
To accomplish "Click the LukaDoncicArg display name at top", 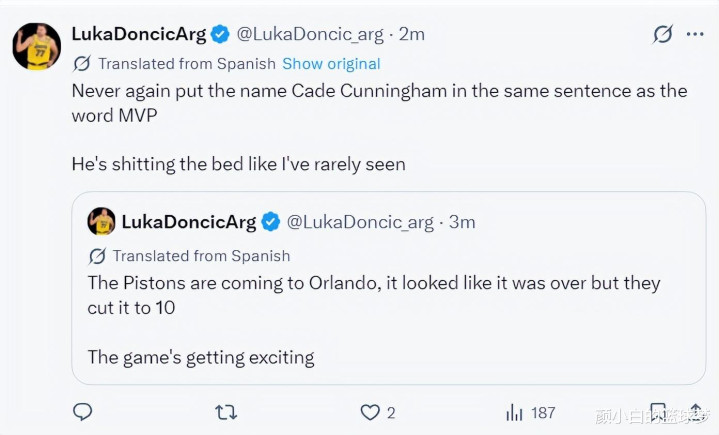I will [139, 34].
